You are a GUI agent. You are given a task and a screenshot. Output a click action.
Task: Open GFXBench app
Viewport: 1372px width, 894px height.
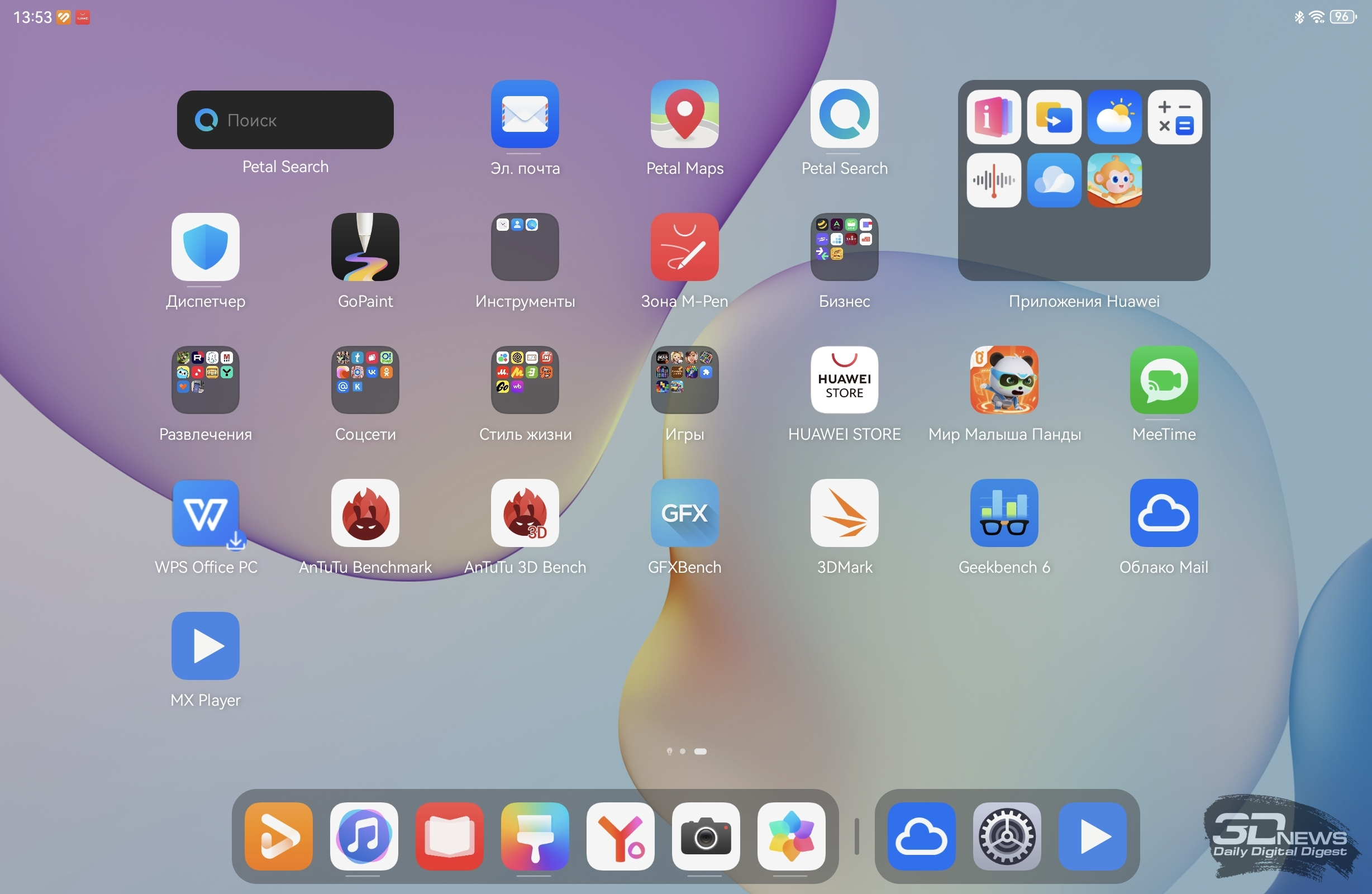point(684,513)
